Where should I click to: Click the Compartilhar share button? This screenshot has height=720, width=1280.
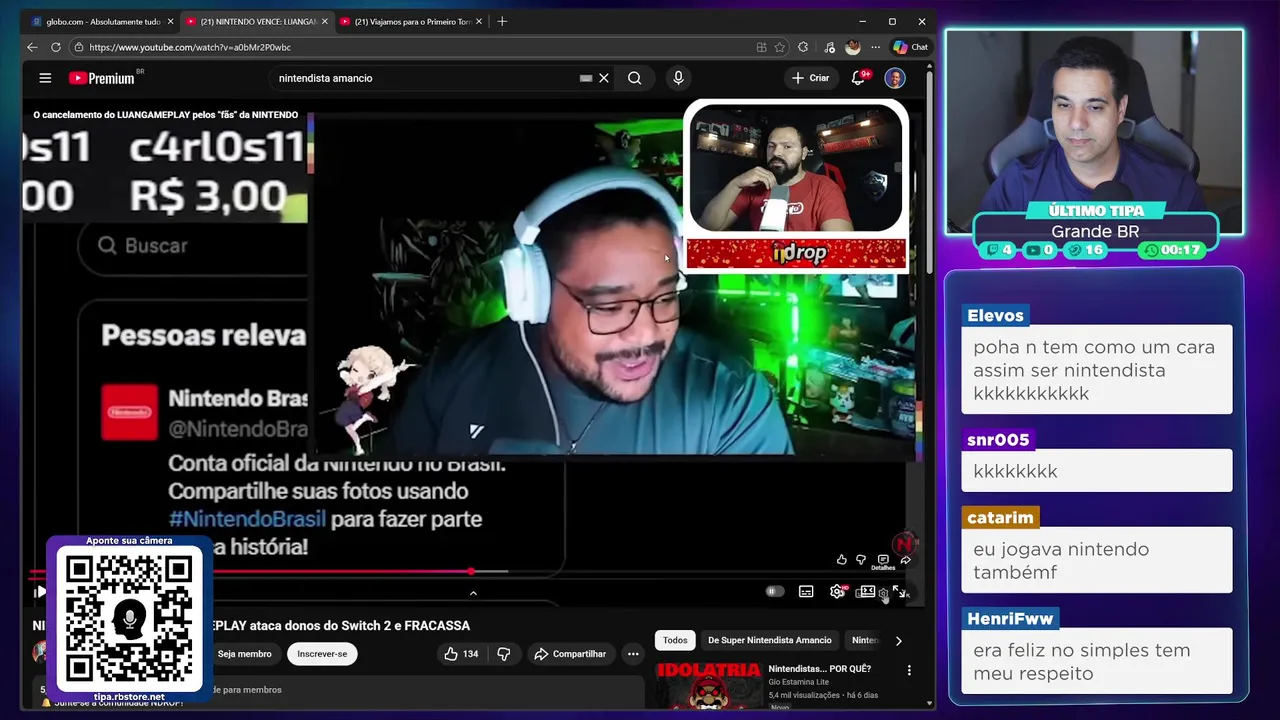(x=570, y=654)
